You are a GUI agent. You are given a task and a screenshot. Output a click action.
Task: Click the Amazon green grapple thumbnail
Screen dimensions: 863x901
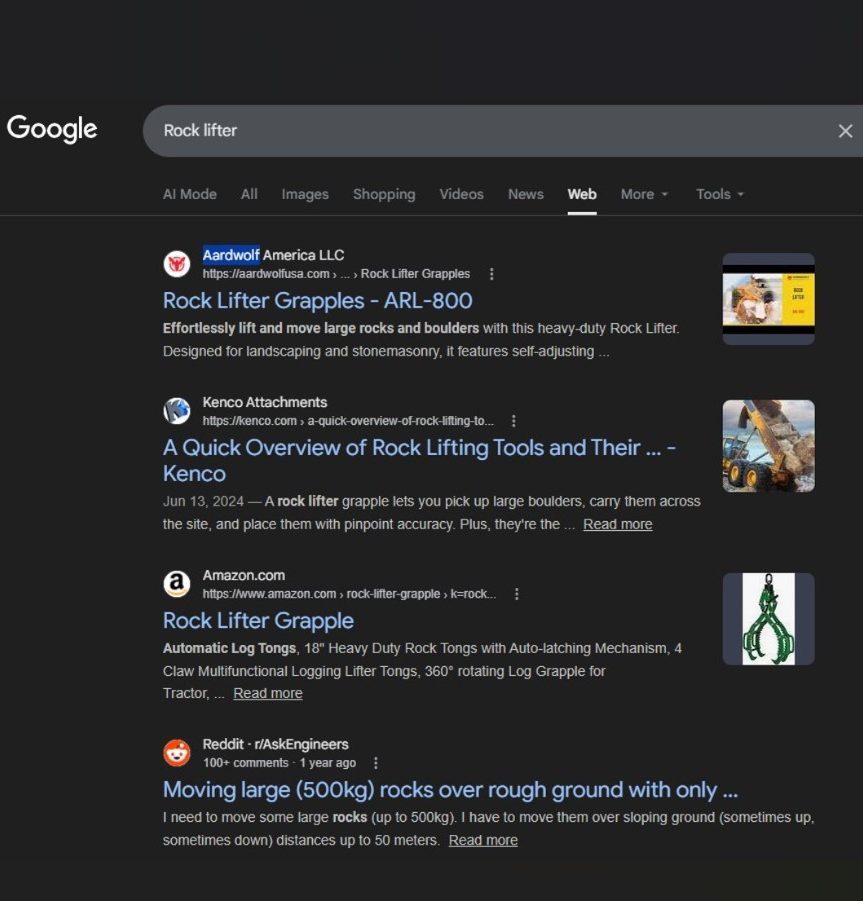(768, 619)
